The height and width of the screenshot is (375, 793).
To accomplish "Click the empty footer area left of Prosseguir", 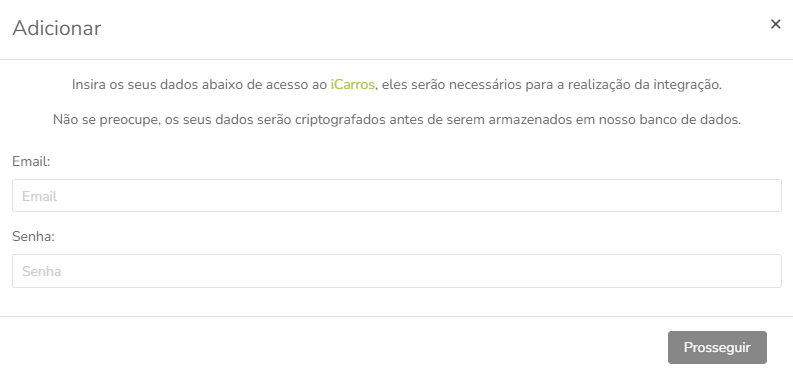I will coord(334,348).
